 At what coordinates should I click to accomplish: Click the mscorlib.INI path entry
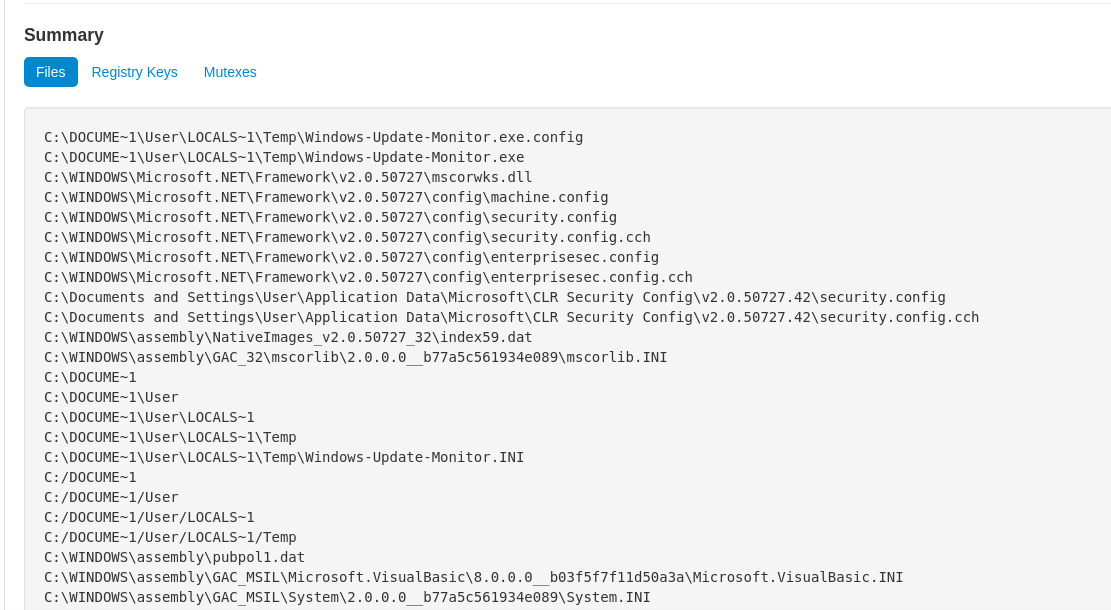tap(356, 357)
